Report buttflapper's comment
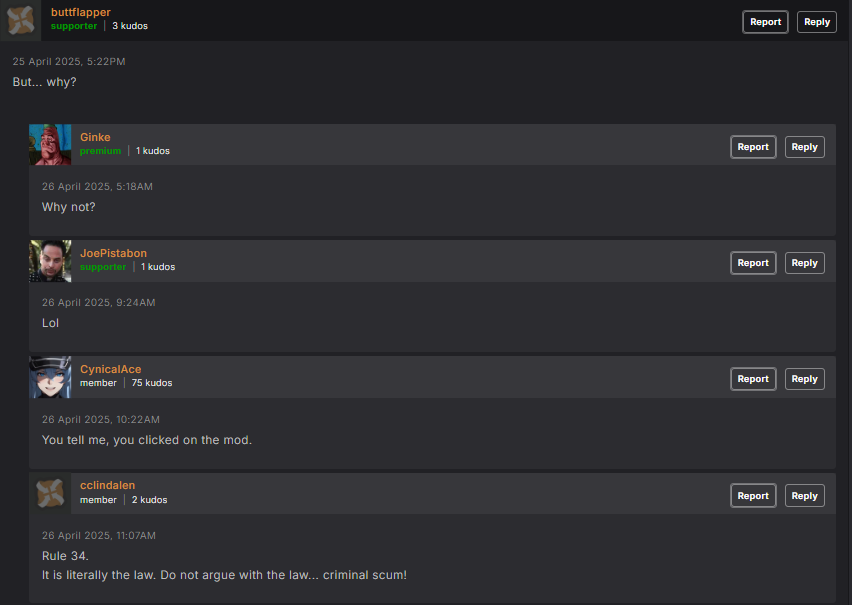Viewport: 852px width, 605px height. click(x=765, y=22)
